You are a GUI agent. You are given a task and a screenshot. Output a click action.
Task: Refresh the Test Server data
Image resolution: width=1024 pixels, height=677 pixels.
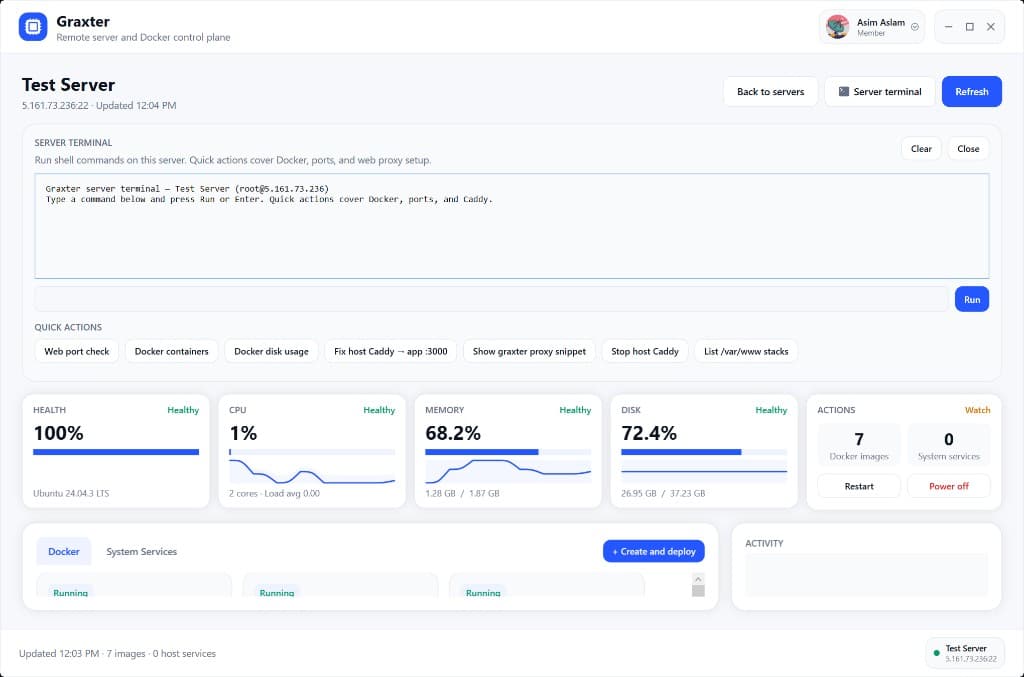click(972, 91)
